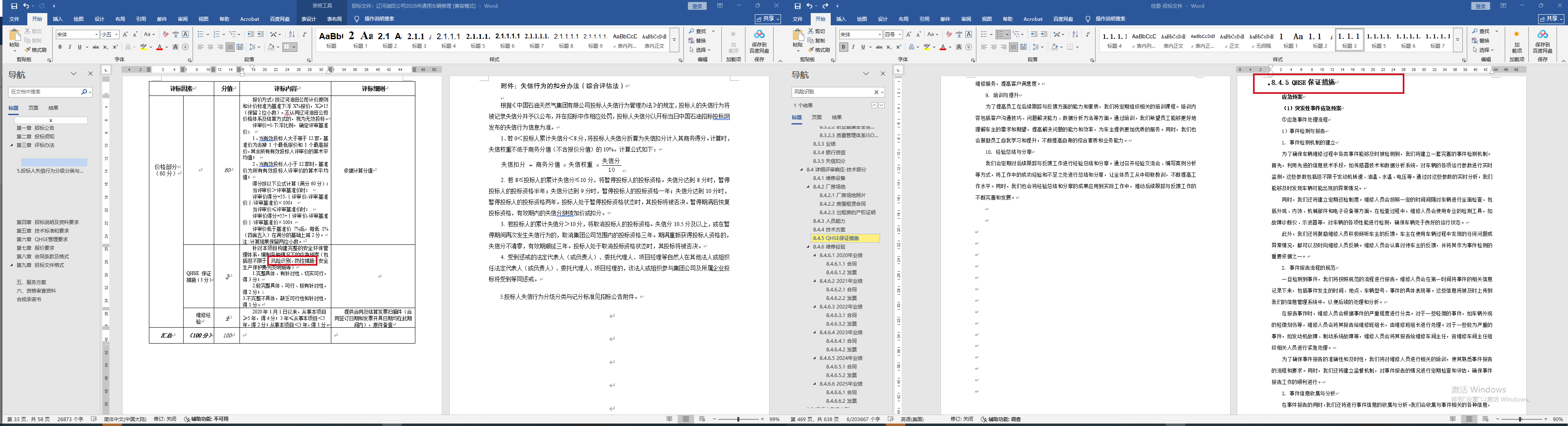The image size is (1568, 426).
Task: Apply character shading in the right window
Action: pos(959,47)
